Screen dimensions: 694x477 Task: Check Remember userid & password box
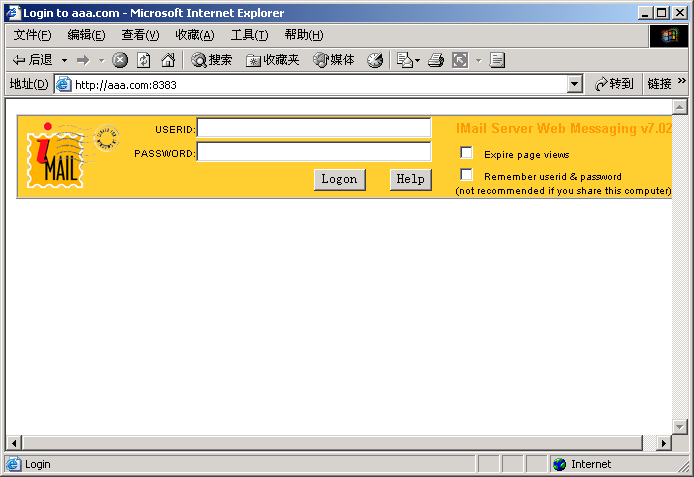(466, 175)
